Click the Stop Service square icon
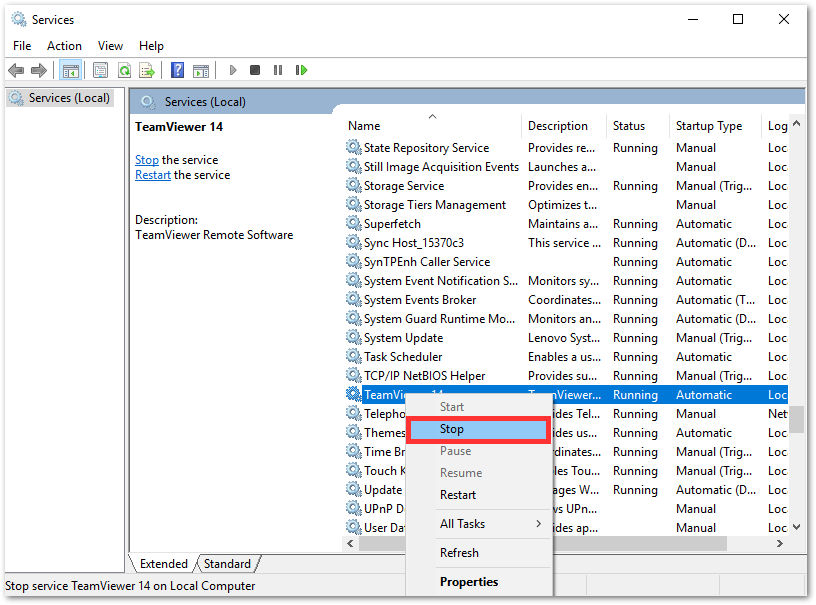Viewport: 816px width, 605px height. pyautogui.click(x=255, y=70)
